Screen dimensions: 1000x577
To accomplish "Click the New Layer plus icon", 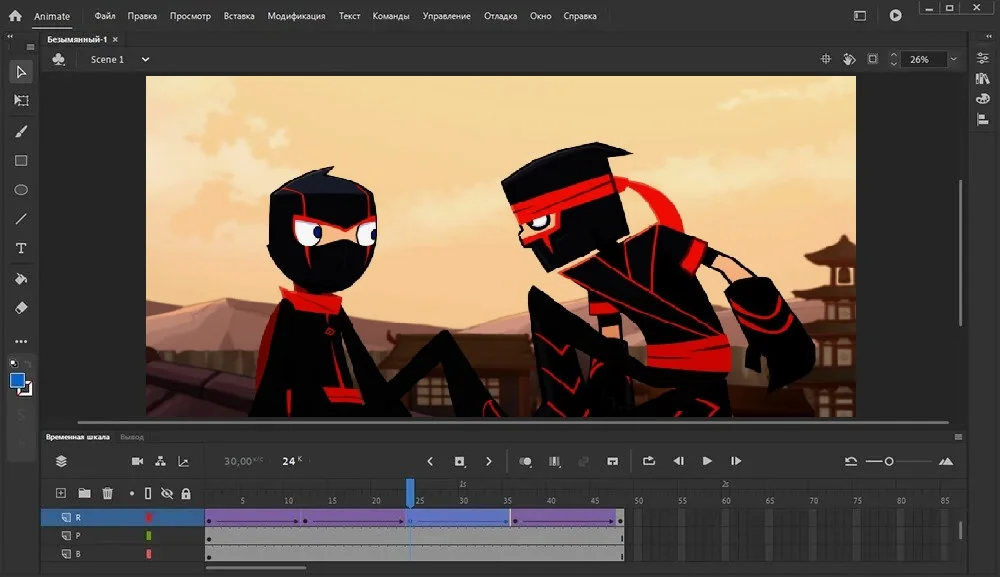I will click(x=61, y=493).
